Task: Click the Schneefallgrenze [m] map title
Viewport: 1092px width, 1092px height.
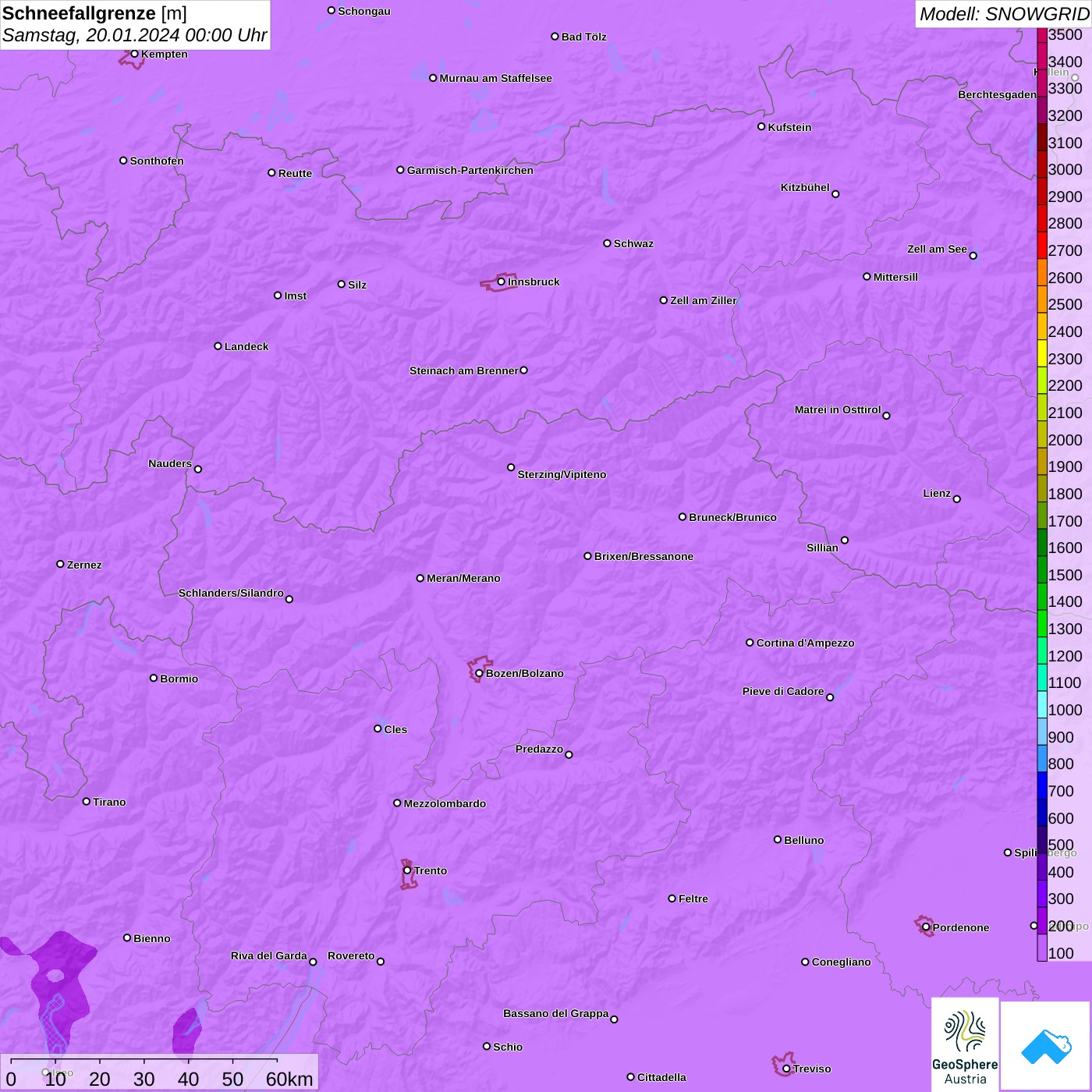Action: pyautogui.click(x=94, y=14)
